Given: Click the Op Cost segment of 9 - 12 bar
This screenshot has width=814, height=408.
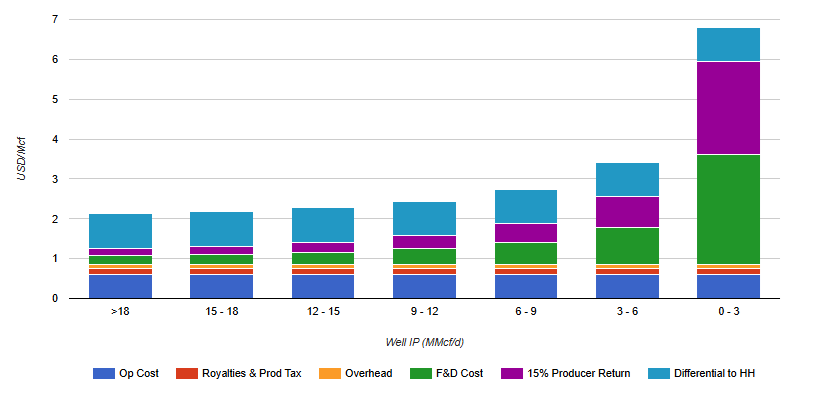Looking at the screenshot, I should tap(424, 286).
